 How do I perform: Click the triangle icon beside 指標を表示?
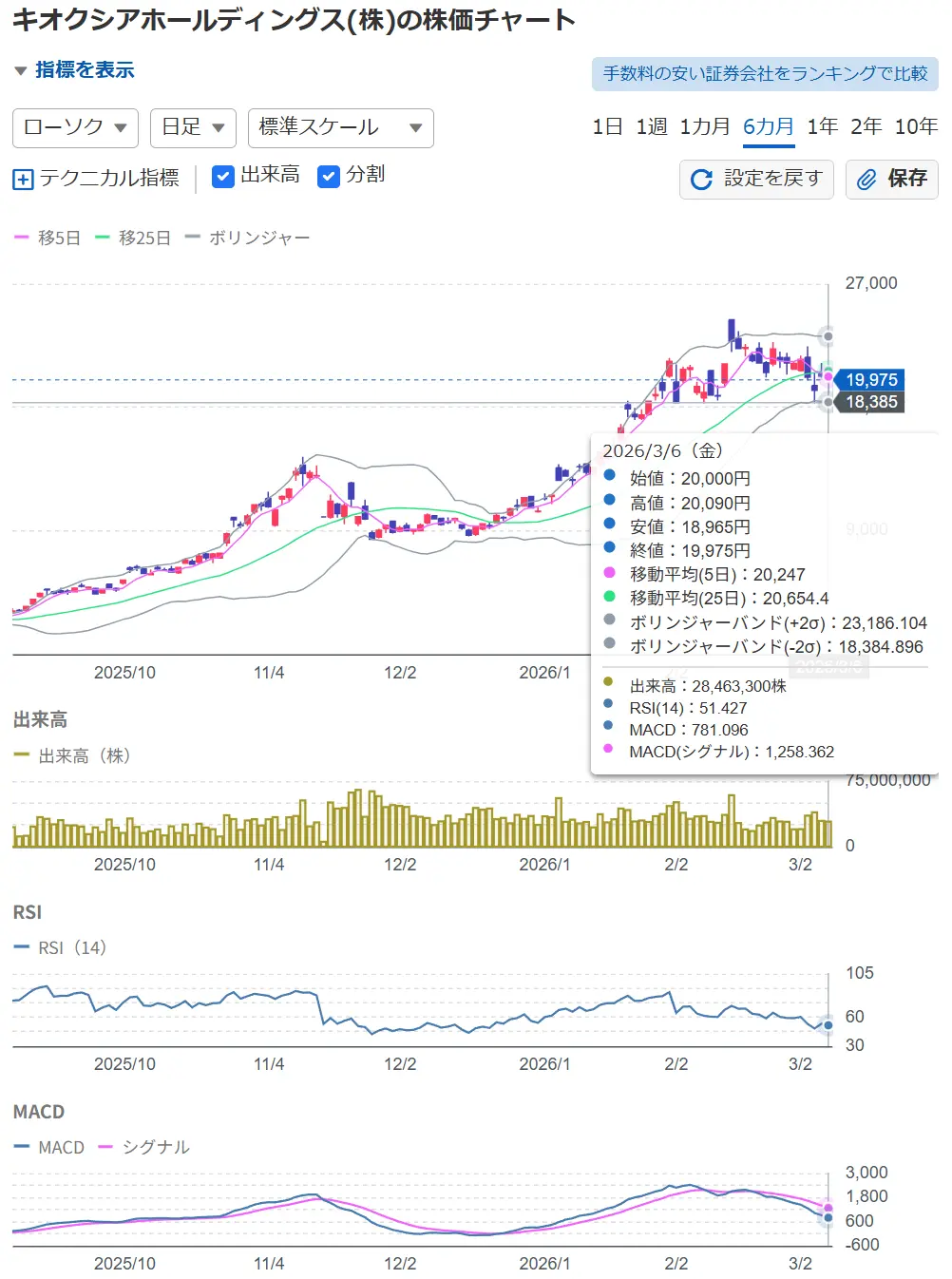point(21,71)
